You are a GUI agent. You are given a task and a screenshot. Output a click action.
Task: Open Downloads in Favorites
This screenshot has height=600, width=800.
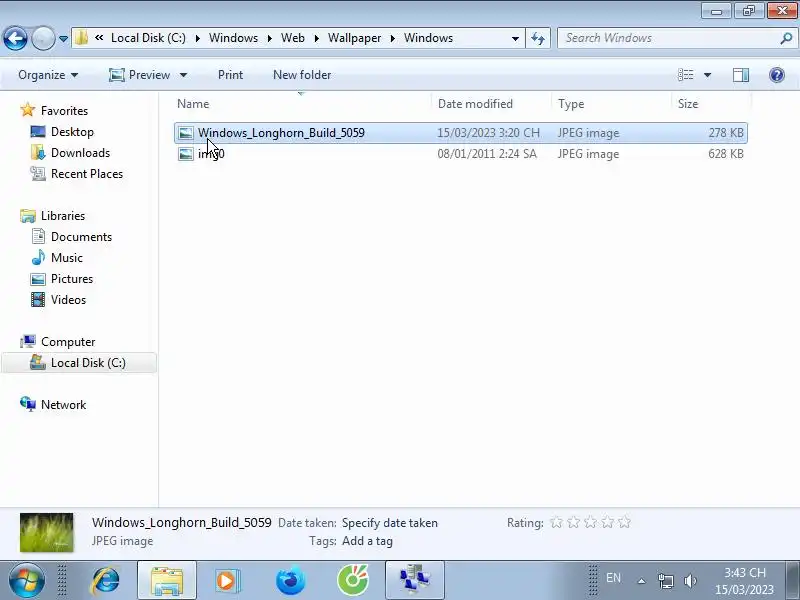80,153
